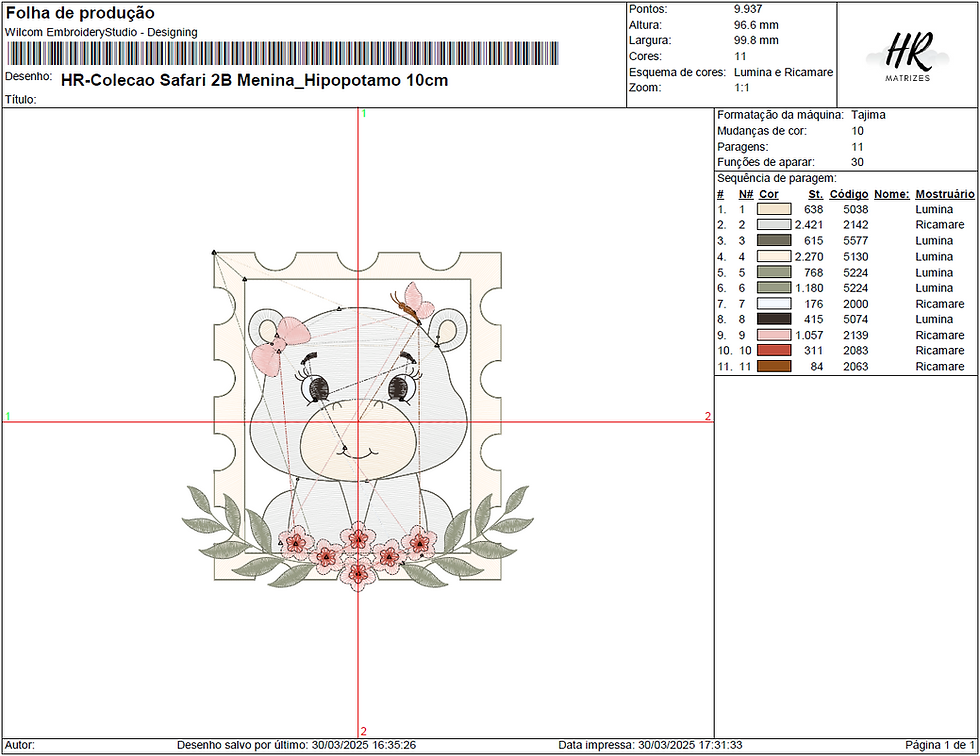Click 'Sequência de paragem:' heading
Viewport: 980px width, 756px height.
point(776,179)
